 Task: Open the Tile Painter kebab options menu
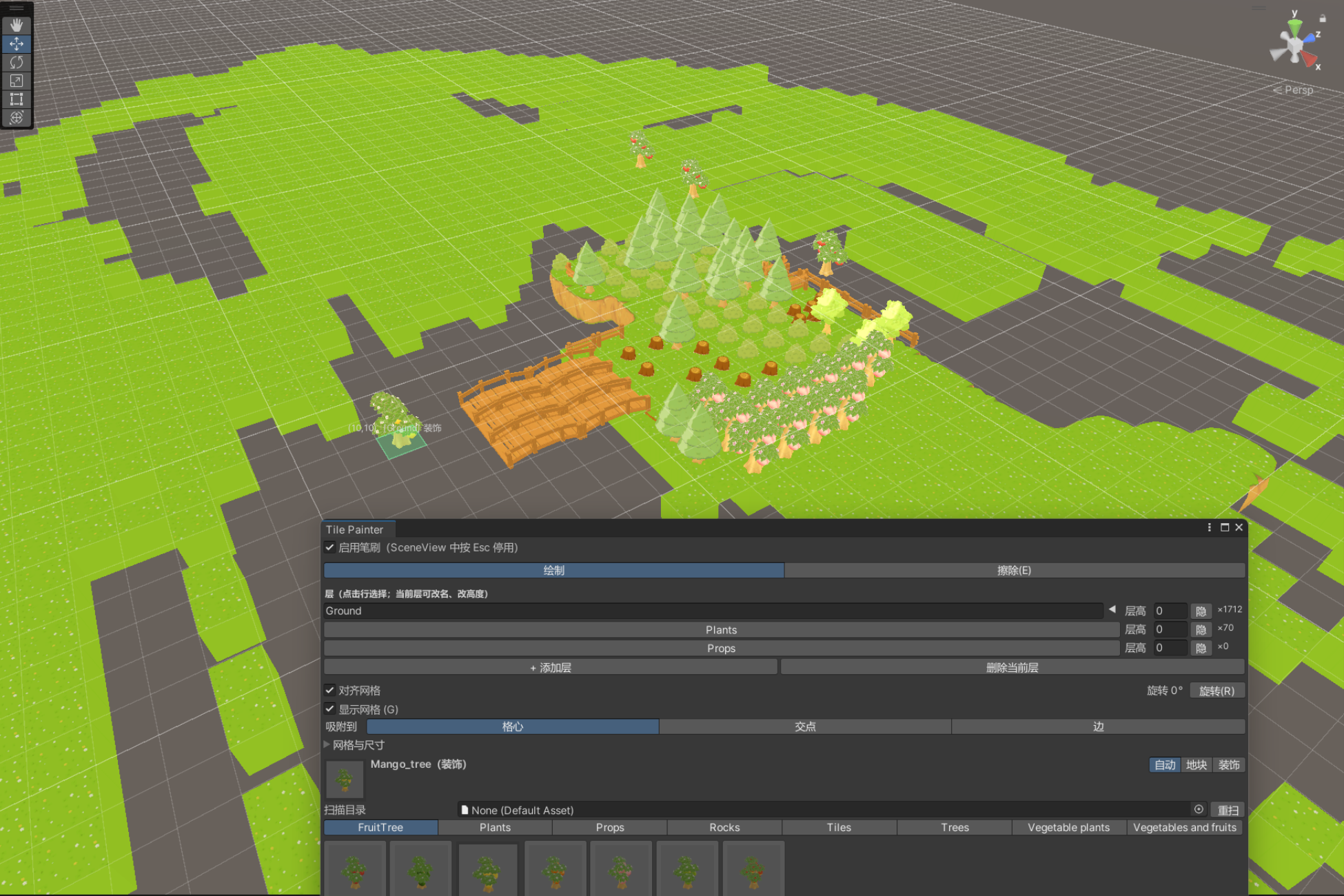point(1209,527)
